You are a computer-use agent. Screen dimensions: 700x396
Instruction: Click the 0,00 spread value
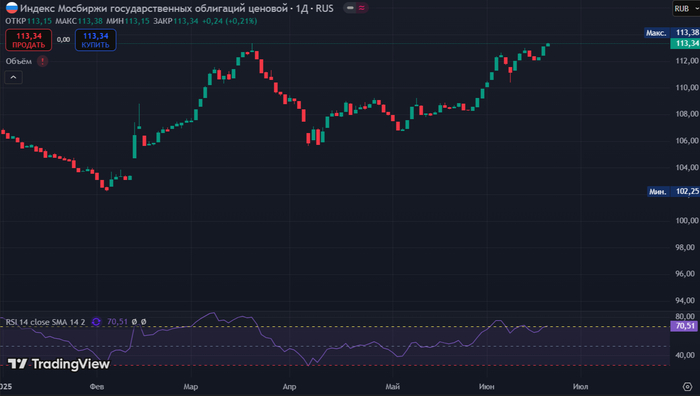tap(63, 40)
